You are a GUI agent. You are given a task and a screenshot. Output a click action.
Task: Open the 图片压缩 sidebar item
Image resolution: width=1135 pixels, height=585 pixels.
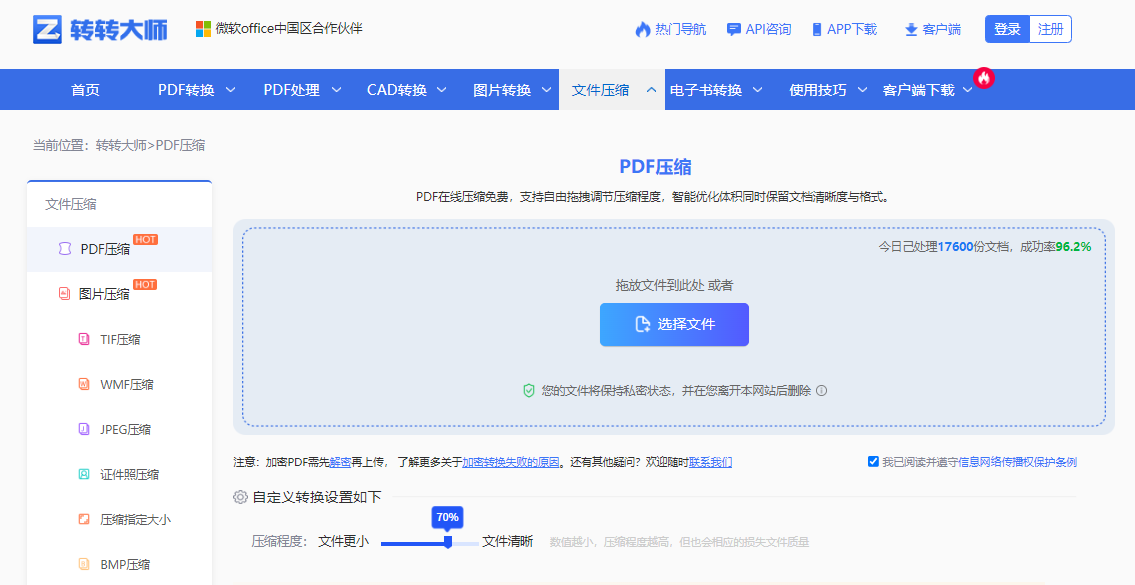[x=119, y=294]
